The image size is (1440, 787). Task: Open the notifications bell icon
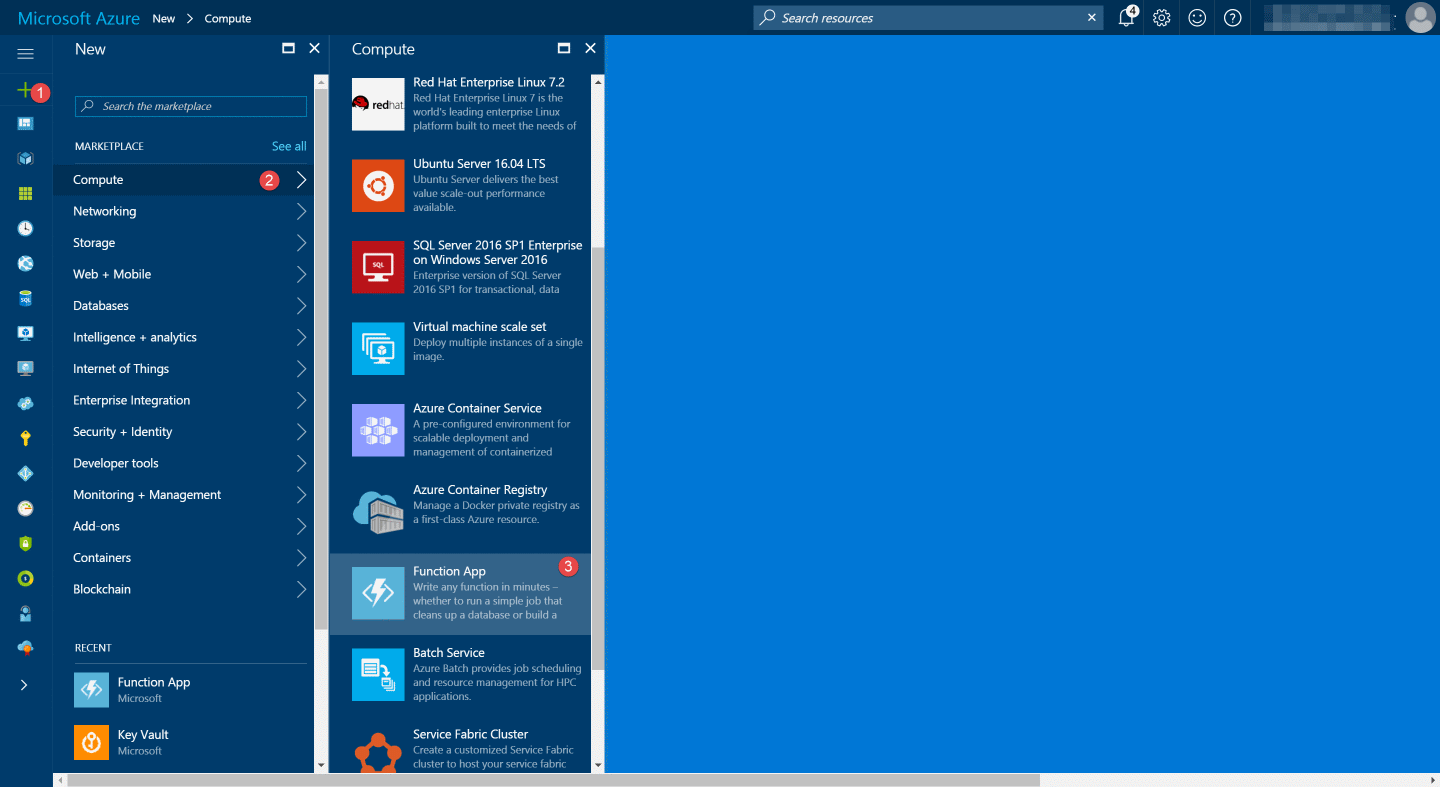coord(1127,17)
